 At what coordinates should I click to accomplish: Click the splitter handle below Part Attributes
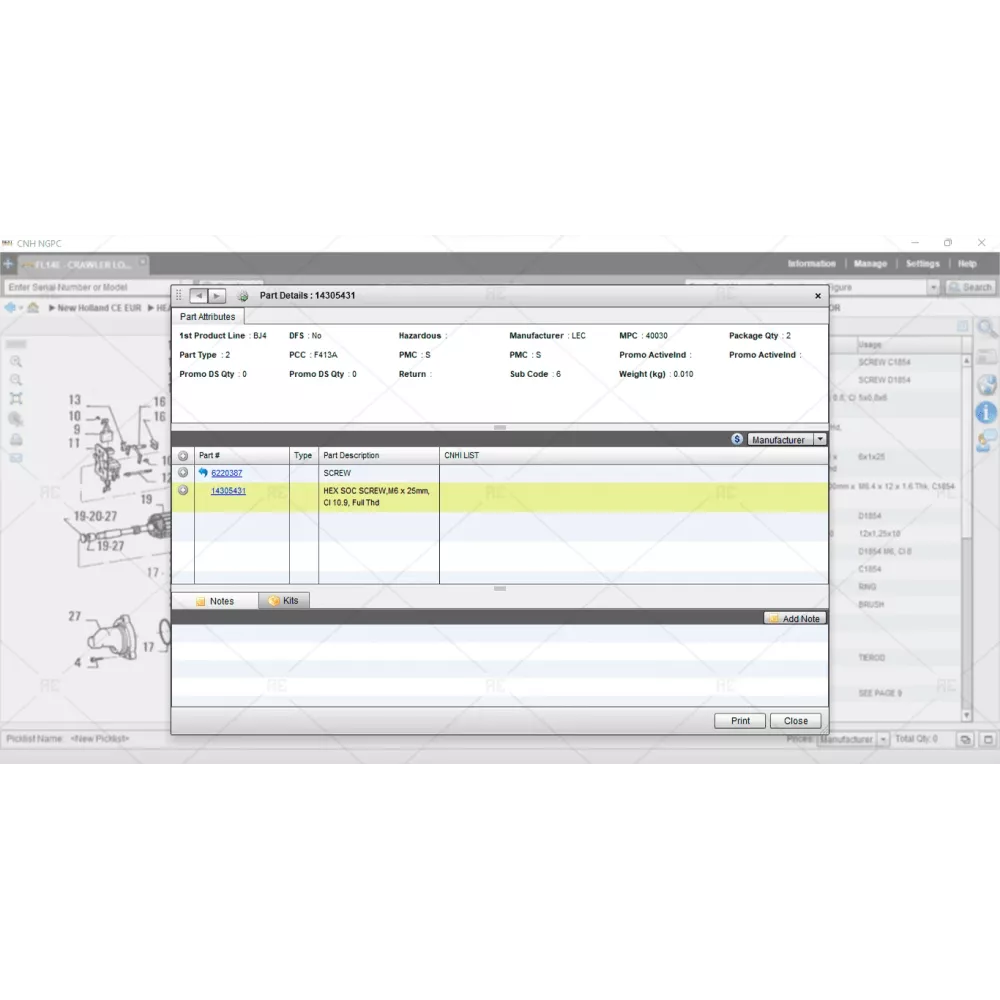point(500,427)
